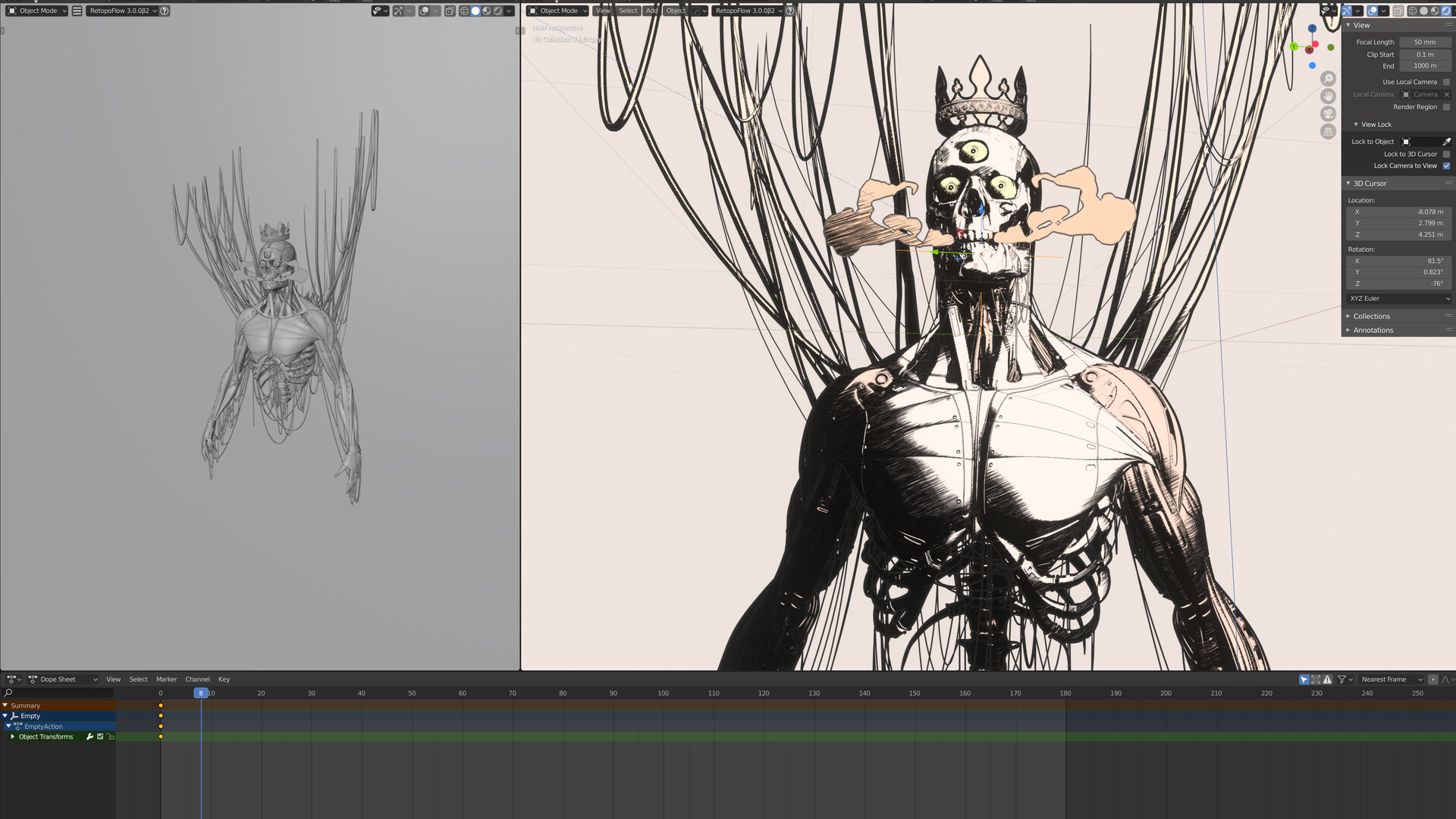The image size is (1456, 819).
Task: Open the XYZ Euler rotation order dropdown
Action: (1398, 298)
